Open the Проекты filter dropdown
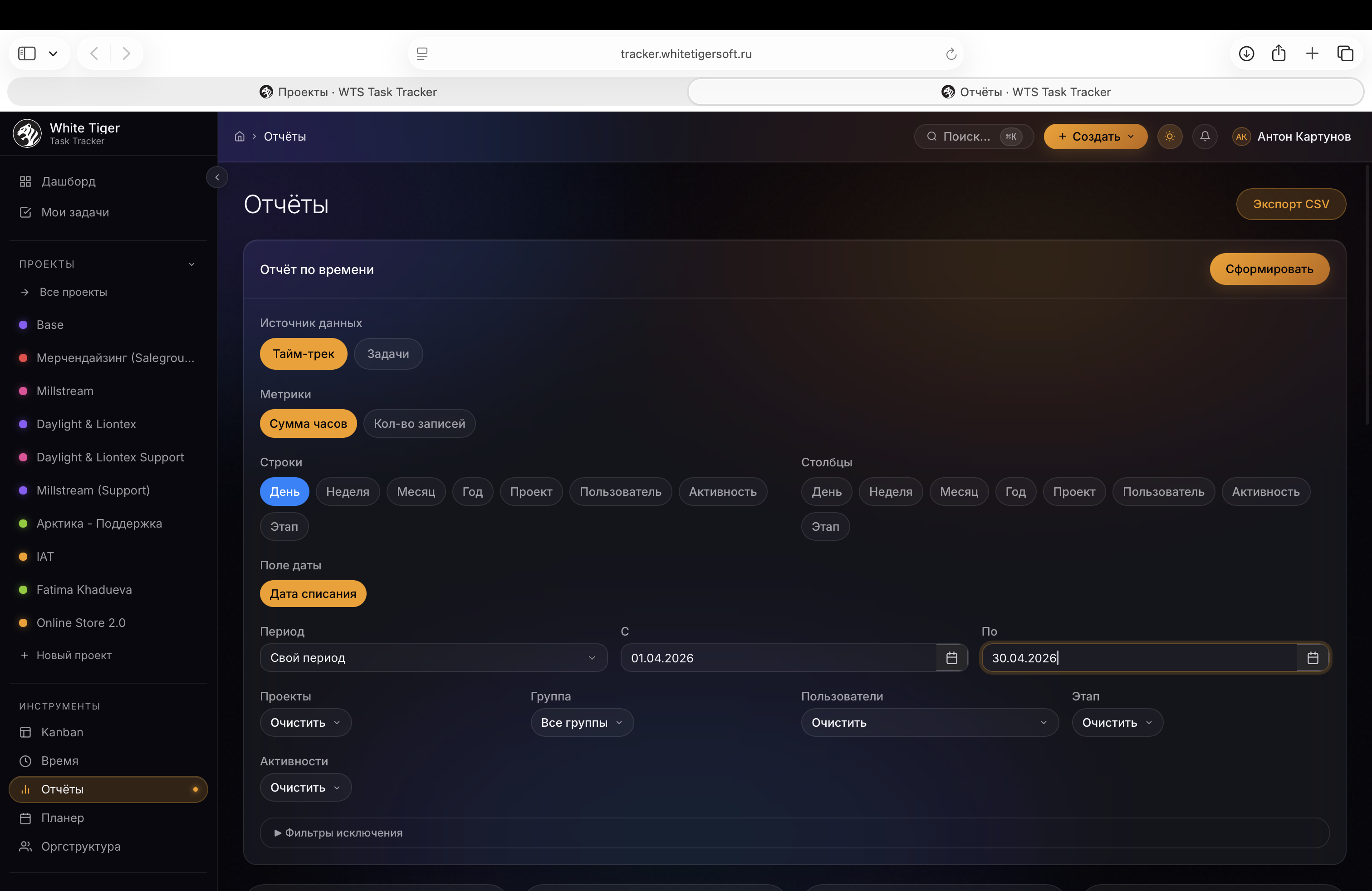1372x891 pixels. click(x=305, y=723)
